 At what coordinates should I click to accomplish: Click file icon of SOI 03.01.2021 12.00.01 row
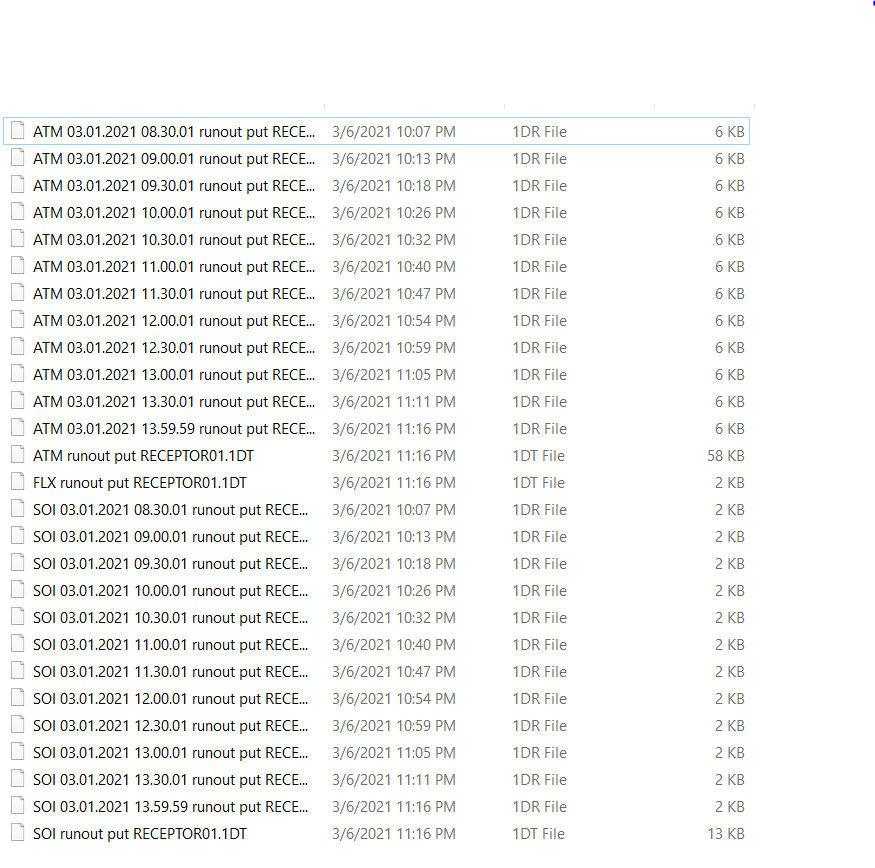point(18,698)
